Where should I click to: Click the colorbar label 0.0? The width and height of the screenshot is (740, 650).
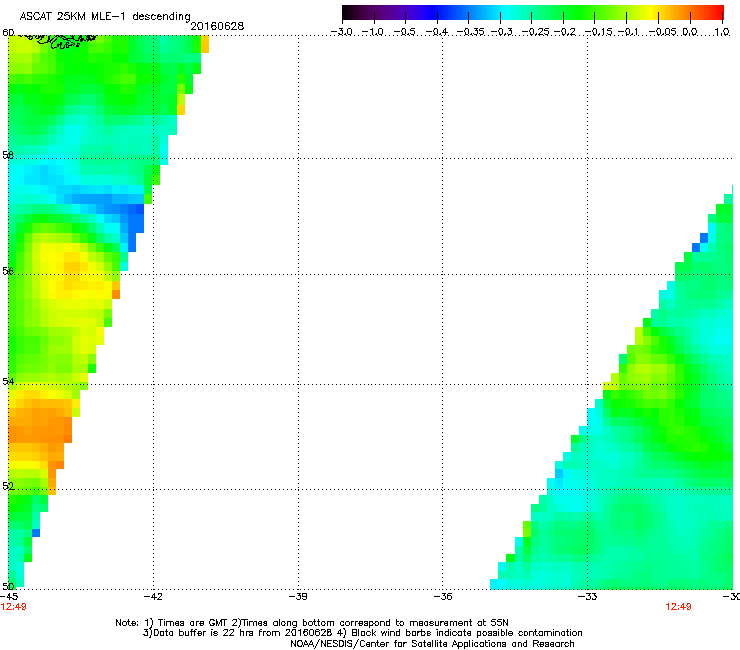click(x=690, y=32)
